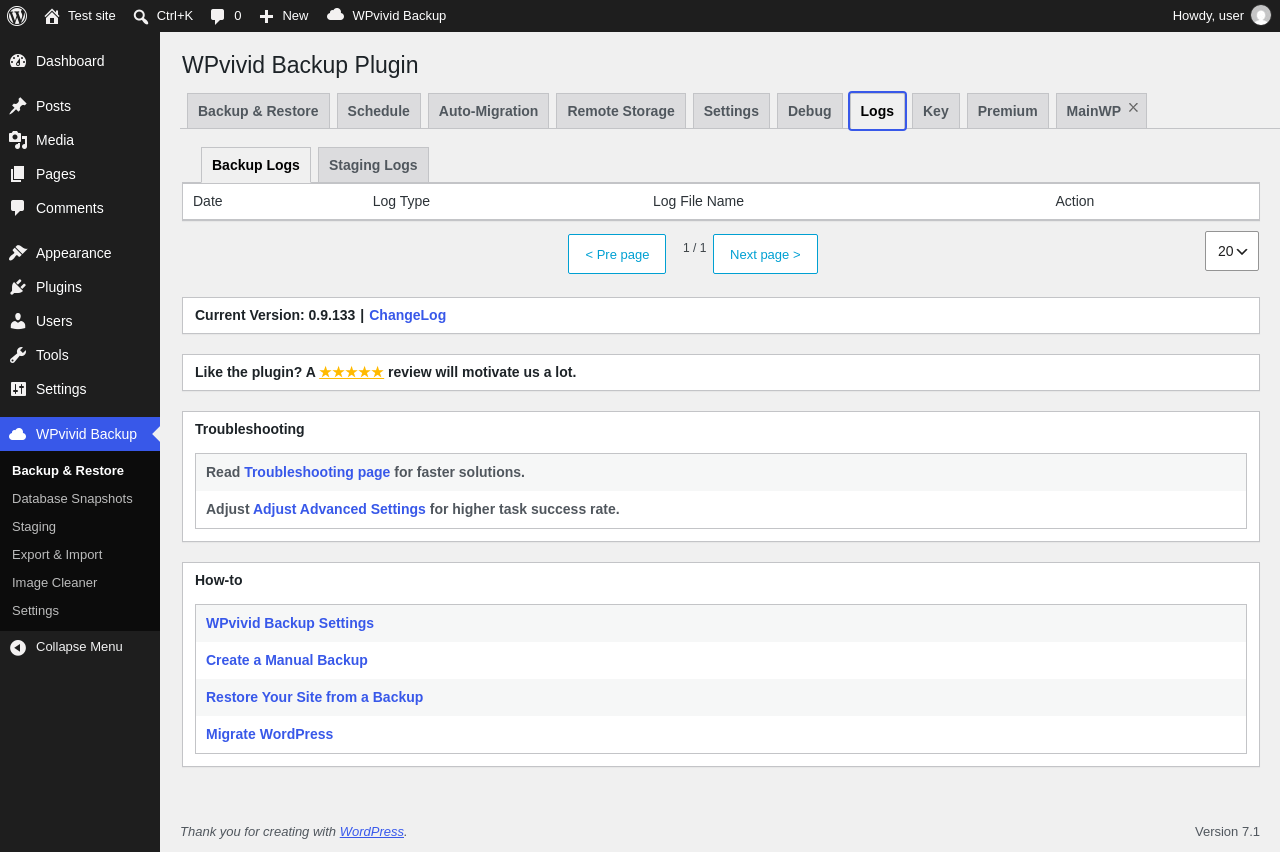Close the MainWP tab
The width and height of the screenshot is (1280, 852).
pos(1133,107)
